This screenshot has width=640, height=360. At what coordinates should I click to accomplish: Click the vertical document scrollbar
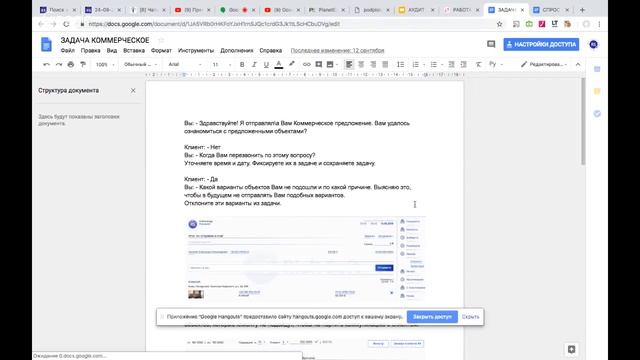(x=583, y=122)
